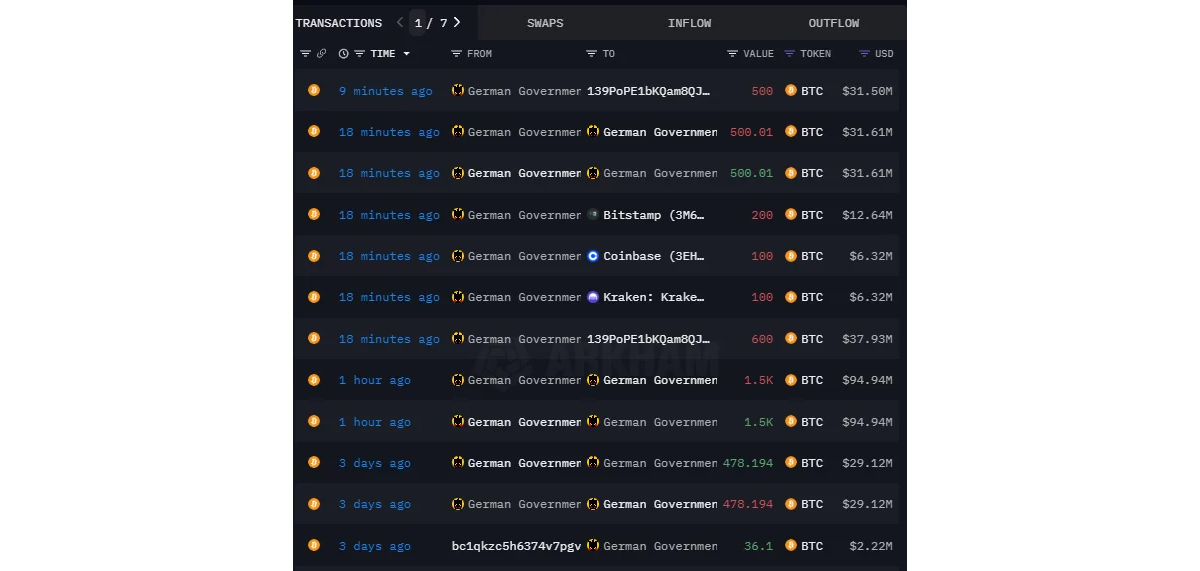Click BTC token icon in Kraken row
This screenshot has width=1200, height=571.
[x=791, y=297]
